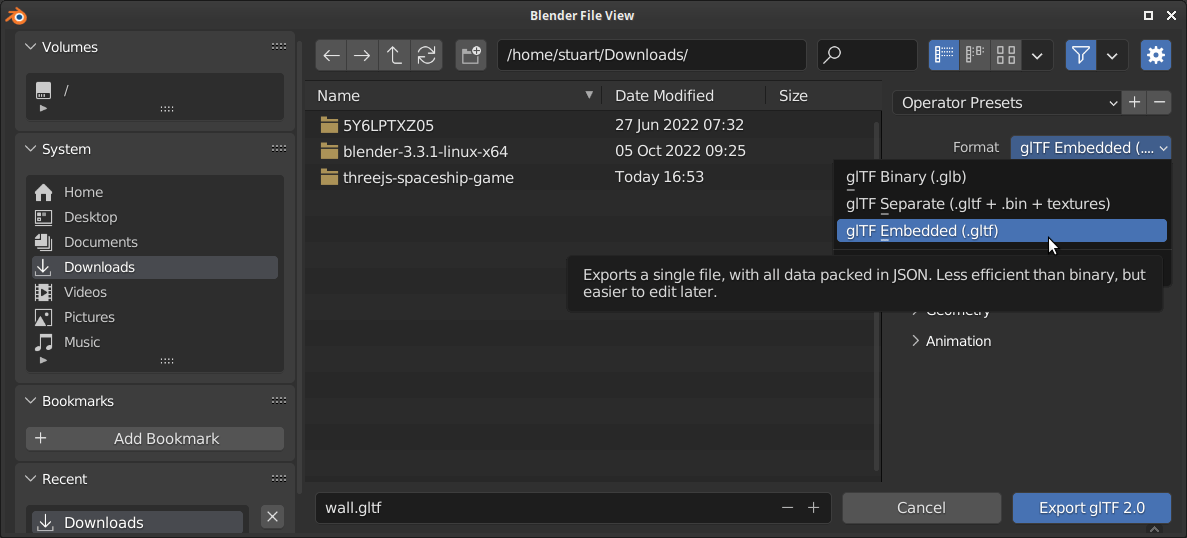Click the Blender logo icon
The image size is (1187, 538).
point(18,15)
